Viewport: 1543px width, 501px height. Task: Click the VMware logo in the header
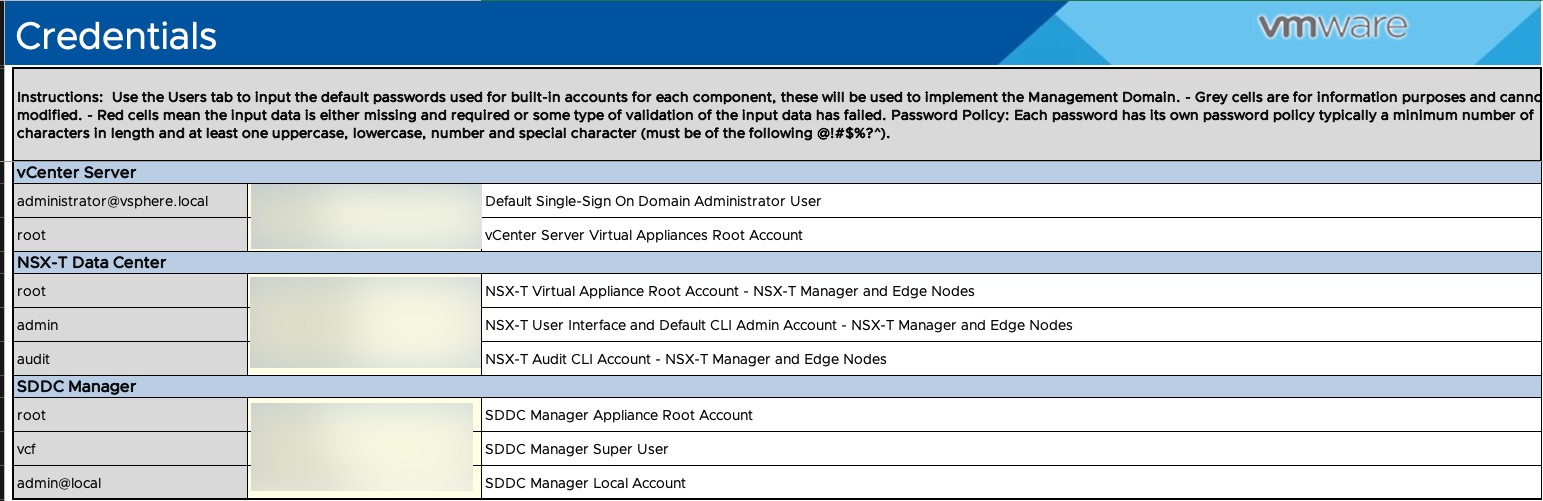1333,26
